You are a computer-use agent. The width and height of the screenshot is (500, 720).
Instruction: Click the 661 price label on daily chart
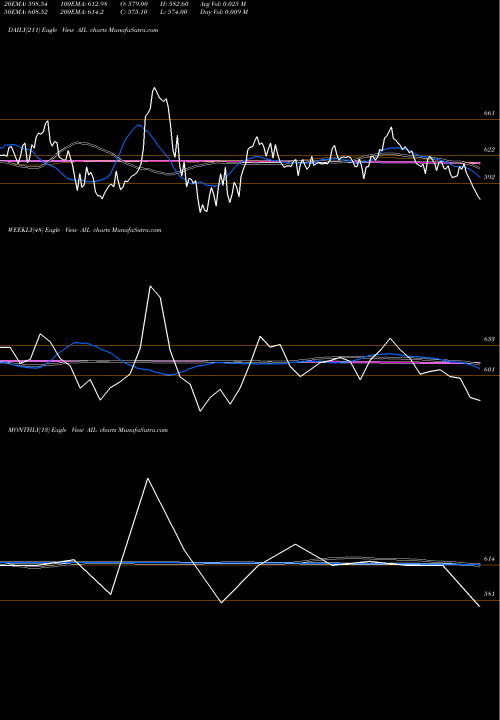click(489, 113)
